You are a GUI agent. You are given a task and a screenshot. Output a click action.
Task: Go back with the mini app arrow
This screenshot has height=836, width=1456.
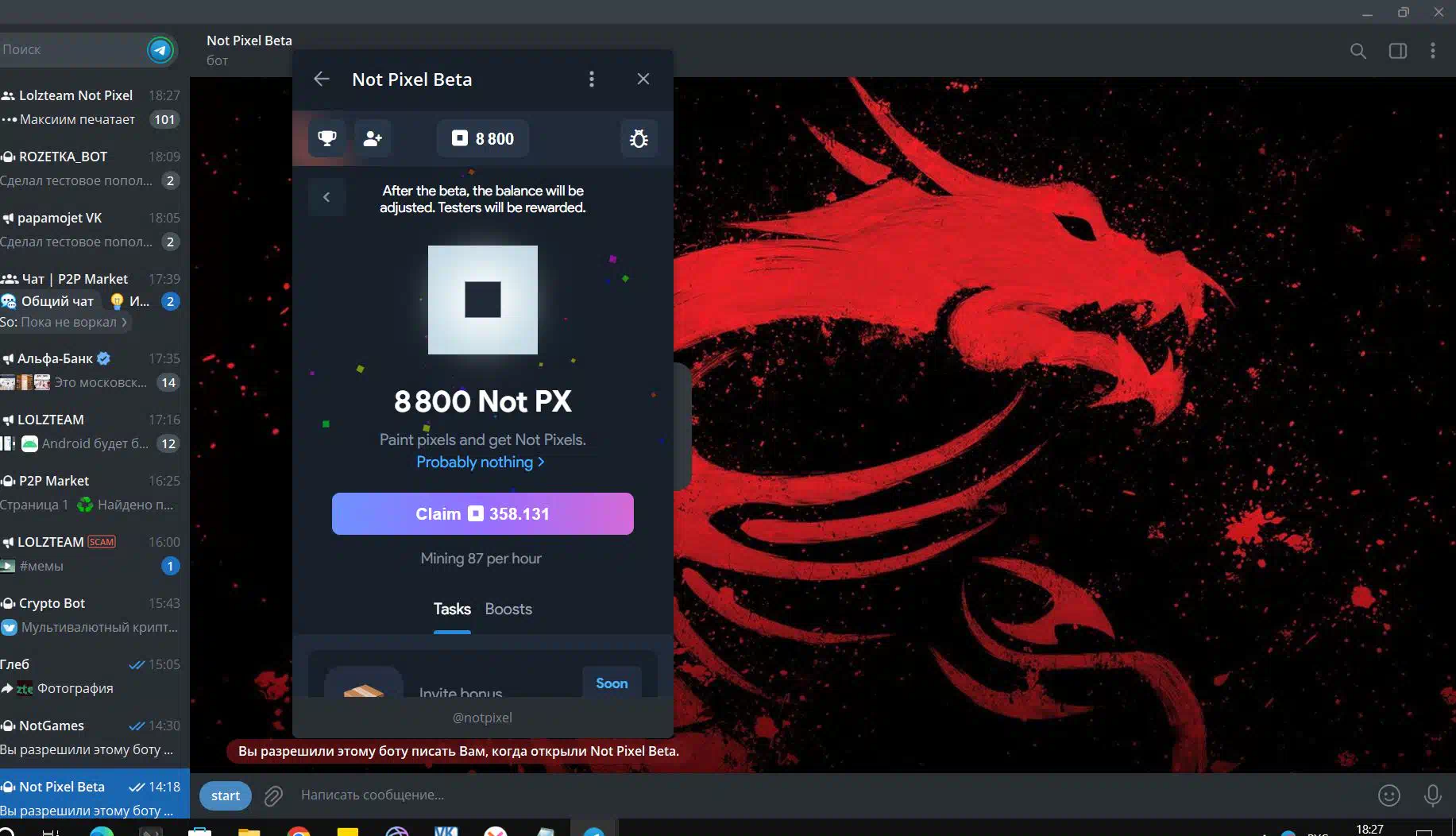[x=322, y=79]
